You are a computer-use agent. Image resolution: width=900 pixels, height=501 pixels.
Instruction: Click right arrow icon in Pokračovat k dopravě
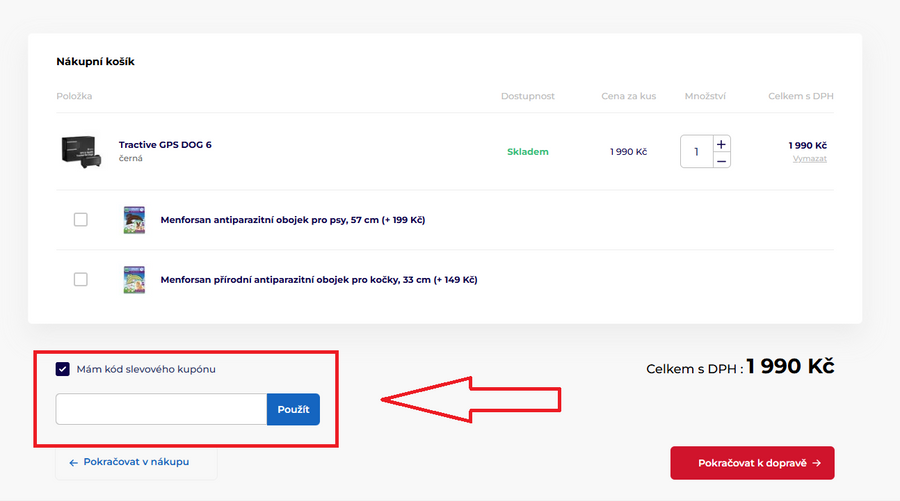click(x=817, y=463)
